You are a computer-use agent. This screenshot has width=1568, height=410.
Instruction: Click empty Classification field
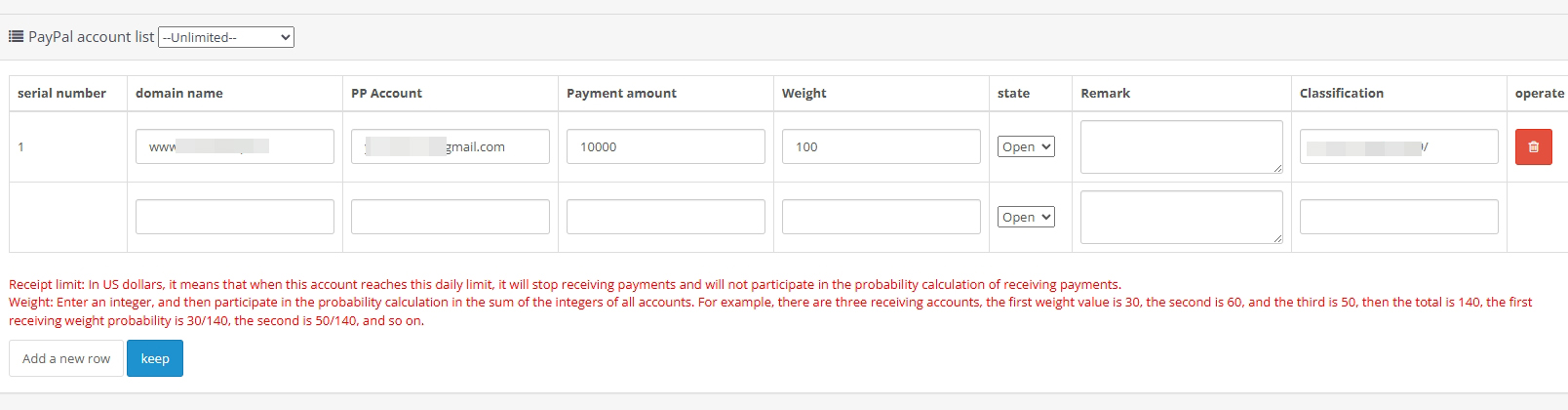1398,217
